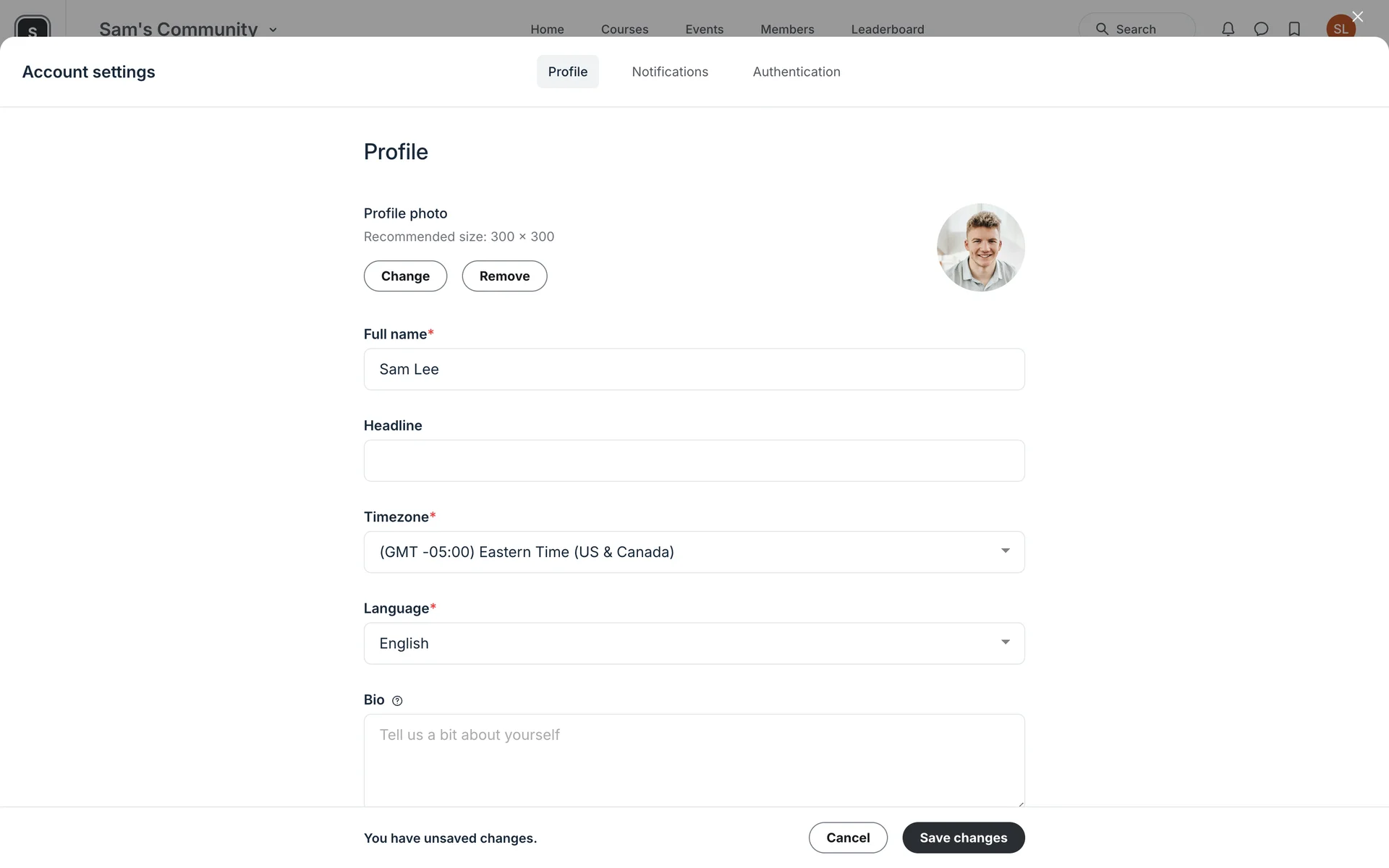
Task: Switch to the Notifications tab
Action: [x=670, y=72]
